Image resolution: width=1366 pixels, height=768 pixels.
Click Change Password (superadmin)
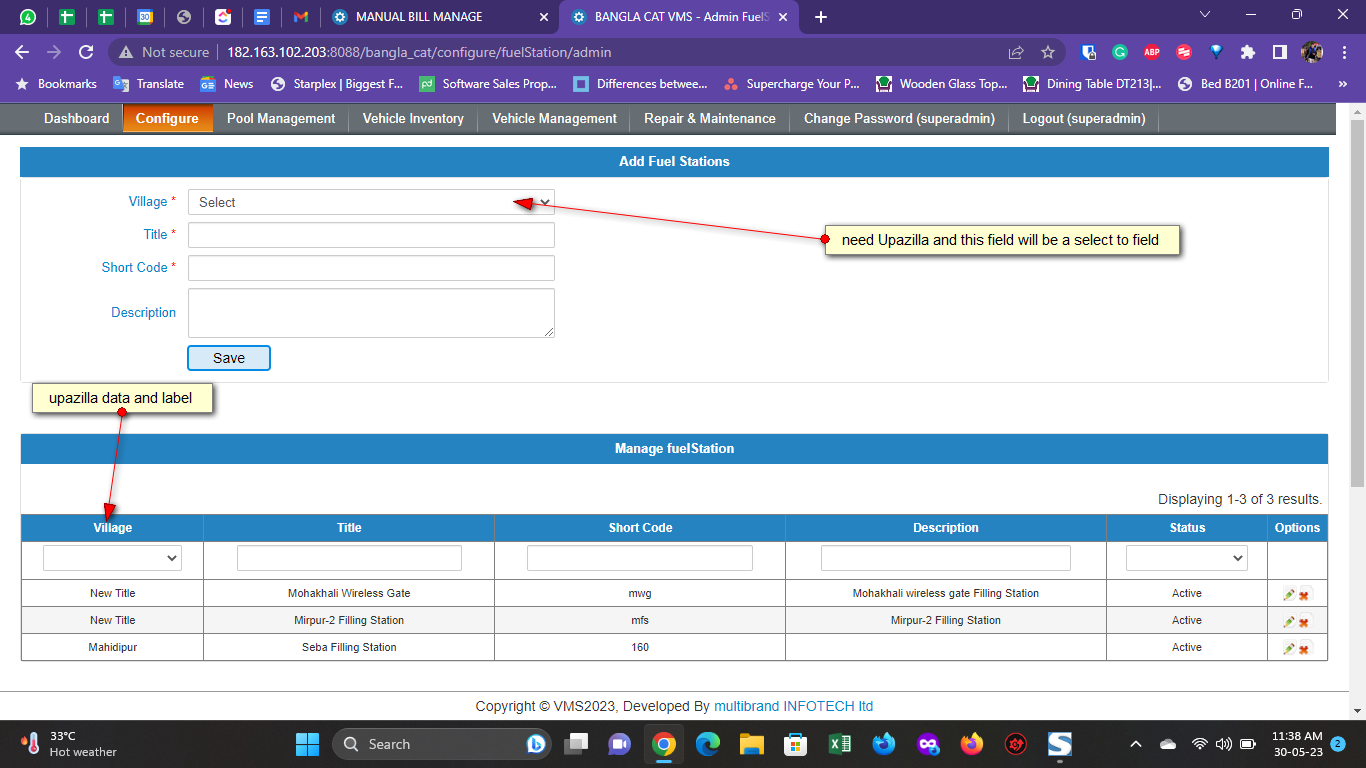(899, 118)
